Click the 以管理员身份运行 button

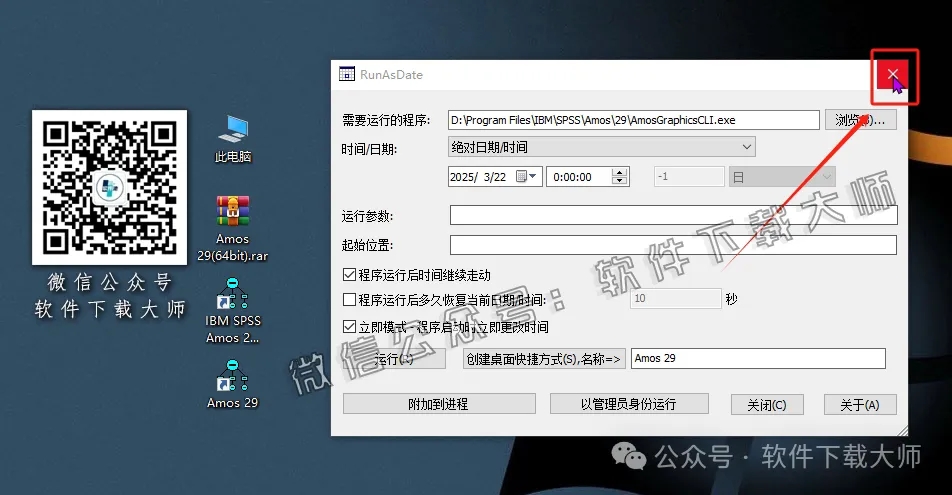[x=629, y=404]
